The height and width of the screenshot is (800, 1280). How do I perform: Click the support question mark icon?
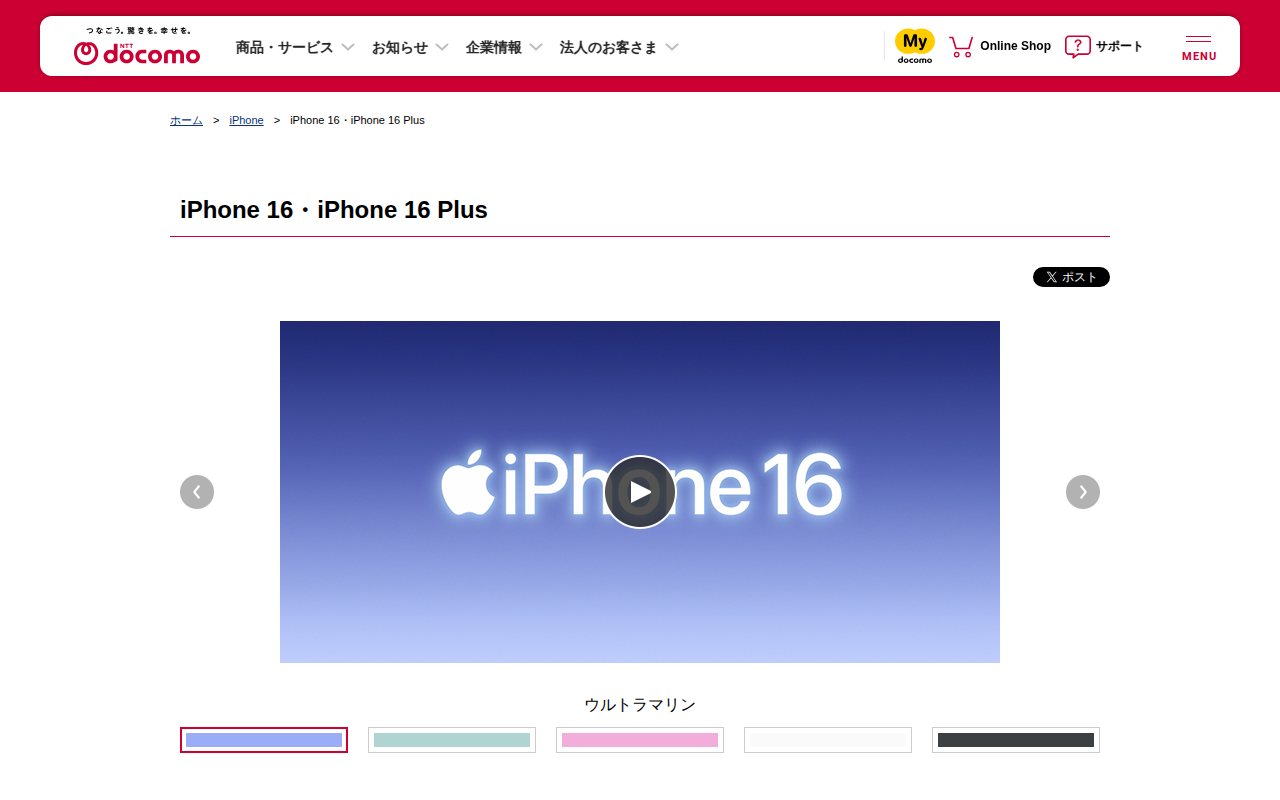(1077, 46)
